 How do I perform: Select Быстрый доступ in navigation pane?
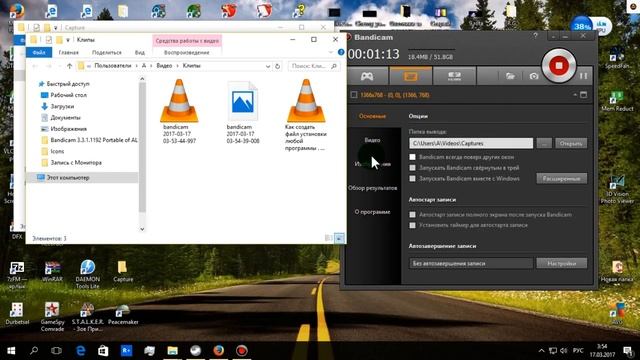(68, 84)
